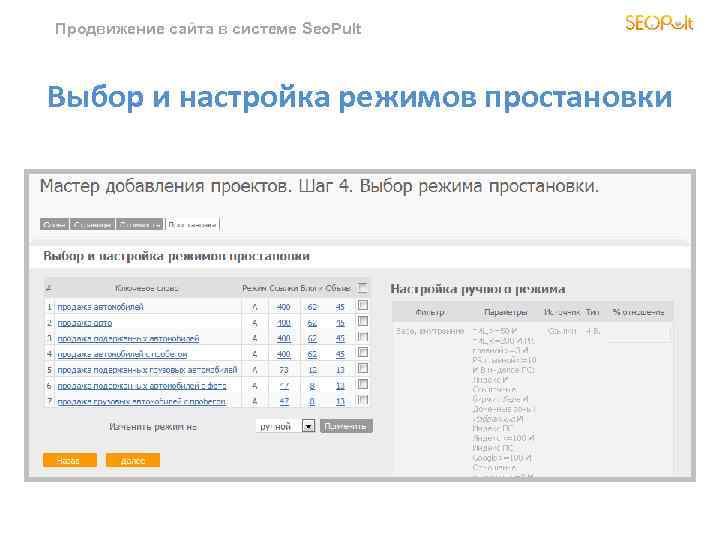Open the 'Страницы' wizard tab
Viewport: 720px width, 540px height.
coord(92,225)
